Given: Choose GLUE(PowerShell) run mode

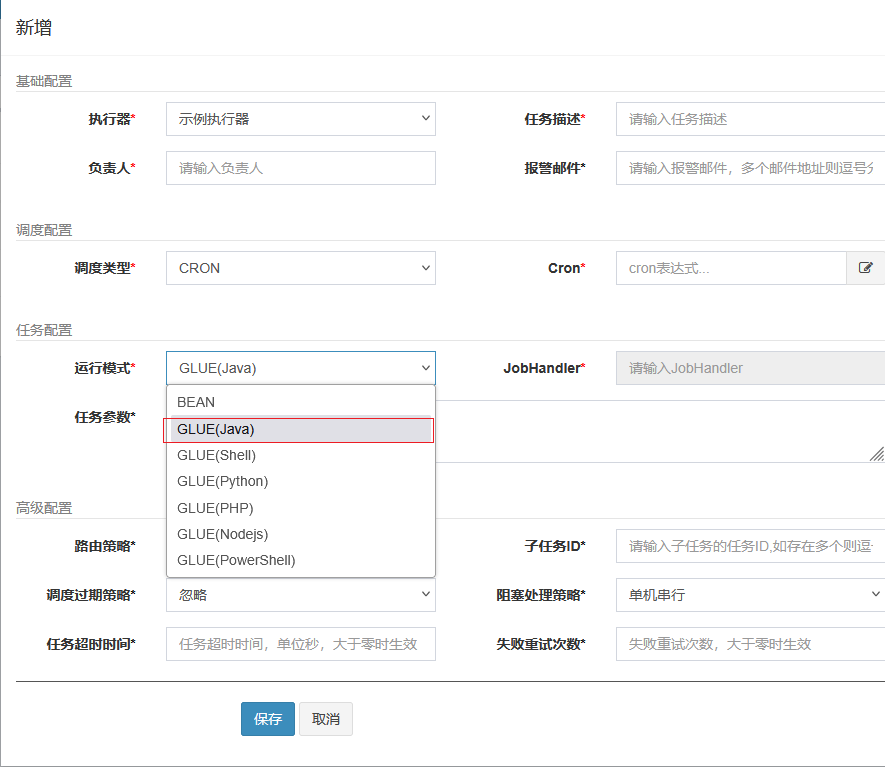Looking at the screenshot, I should click(x=301, y=560).
